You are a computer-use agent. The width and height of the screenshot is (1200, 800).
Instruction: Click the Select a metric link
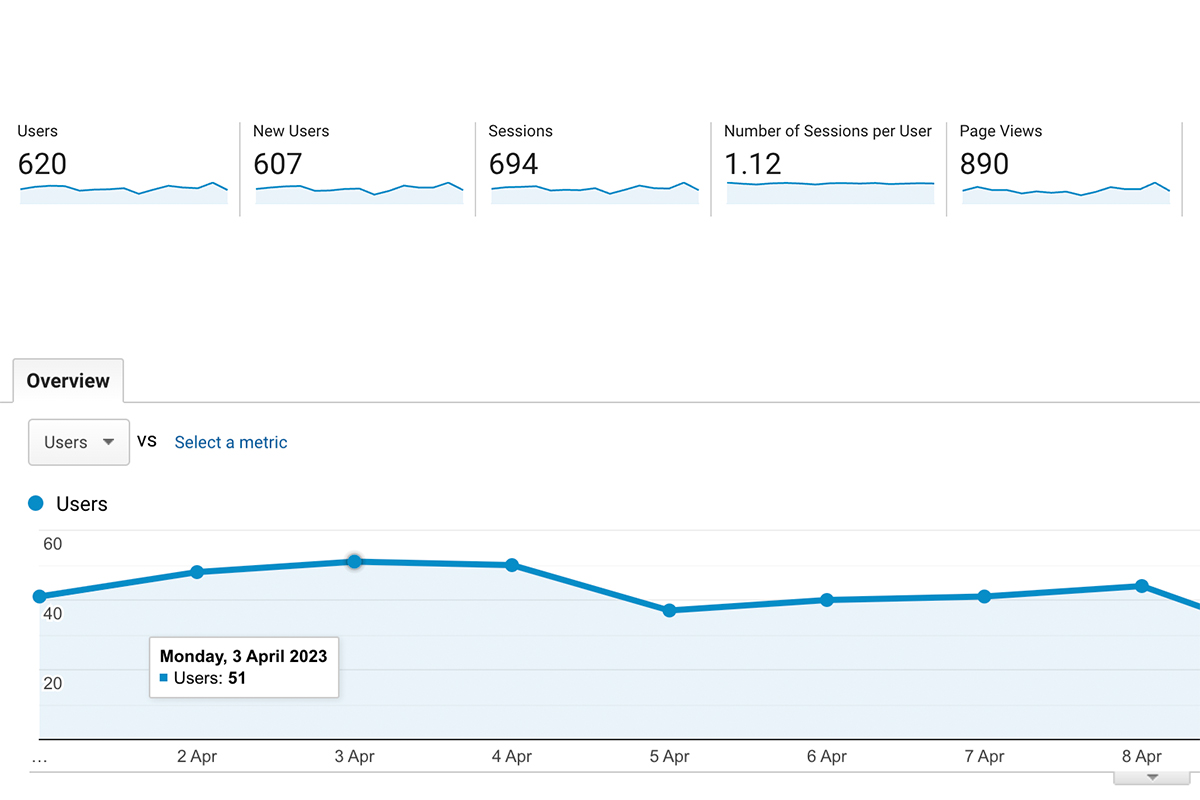[230, 442]
